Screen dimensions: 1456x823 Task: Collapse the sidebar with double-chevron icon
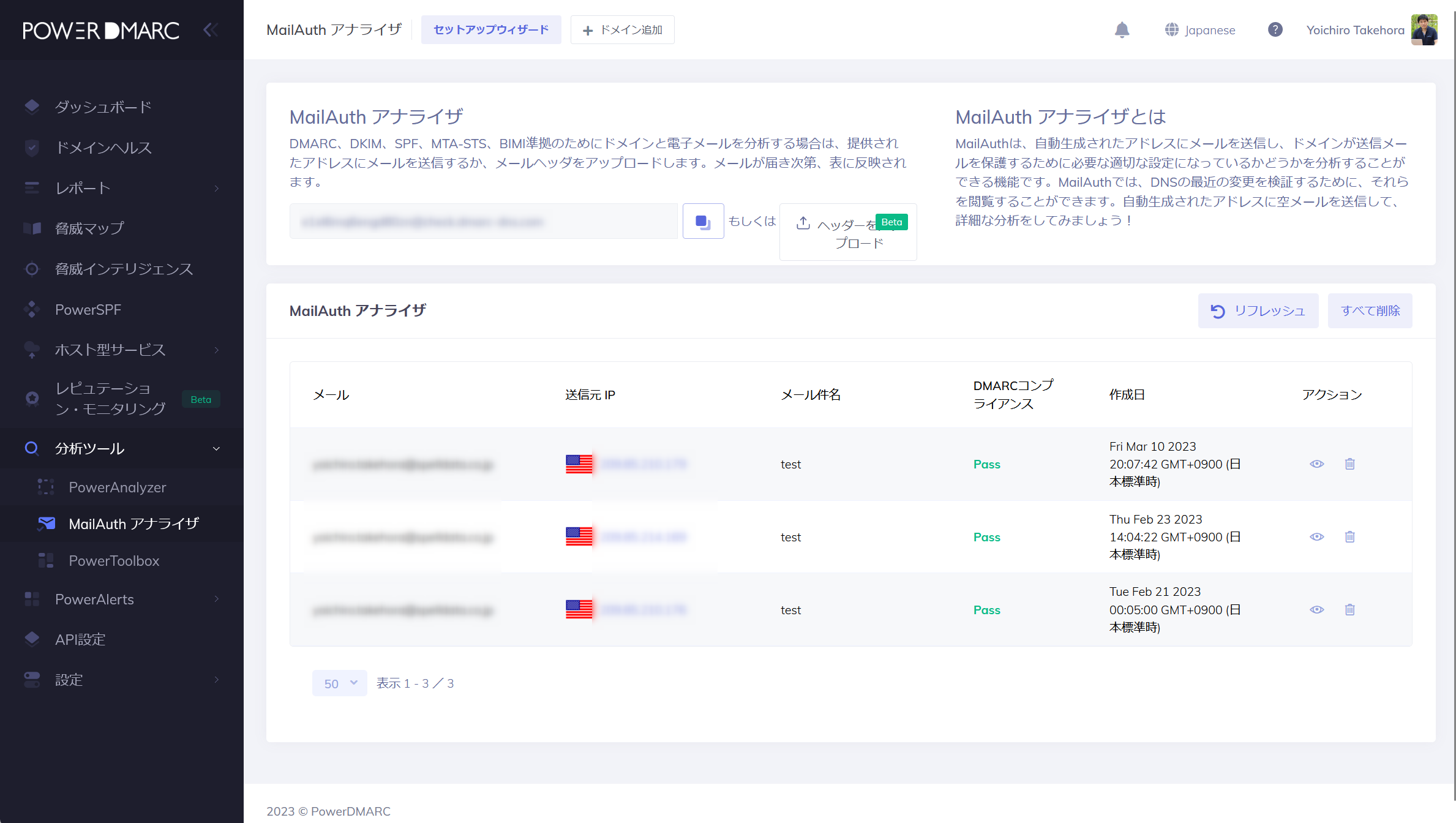tap(211, 30)
